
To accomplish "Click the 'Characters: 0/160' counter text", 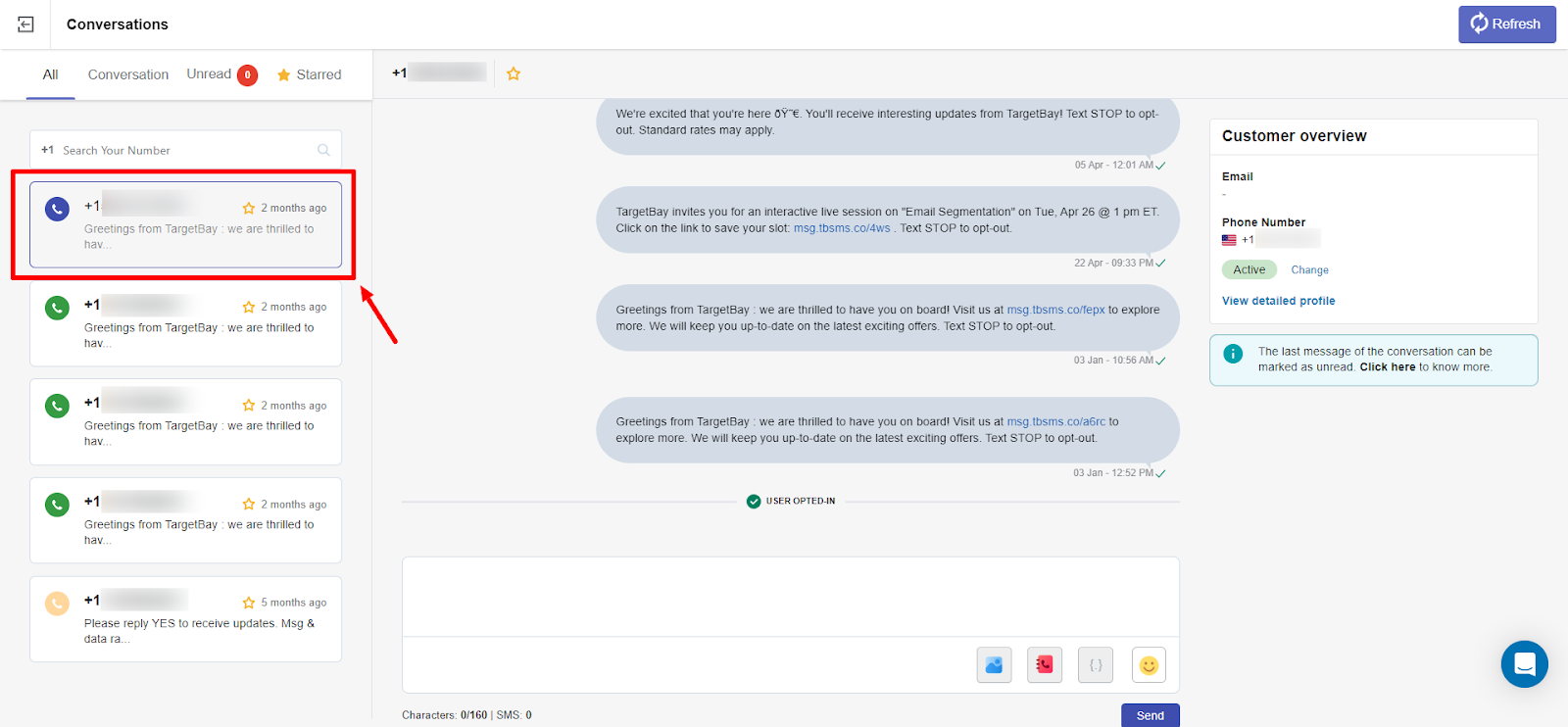I will (444, 715).
